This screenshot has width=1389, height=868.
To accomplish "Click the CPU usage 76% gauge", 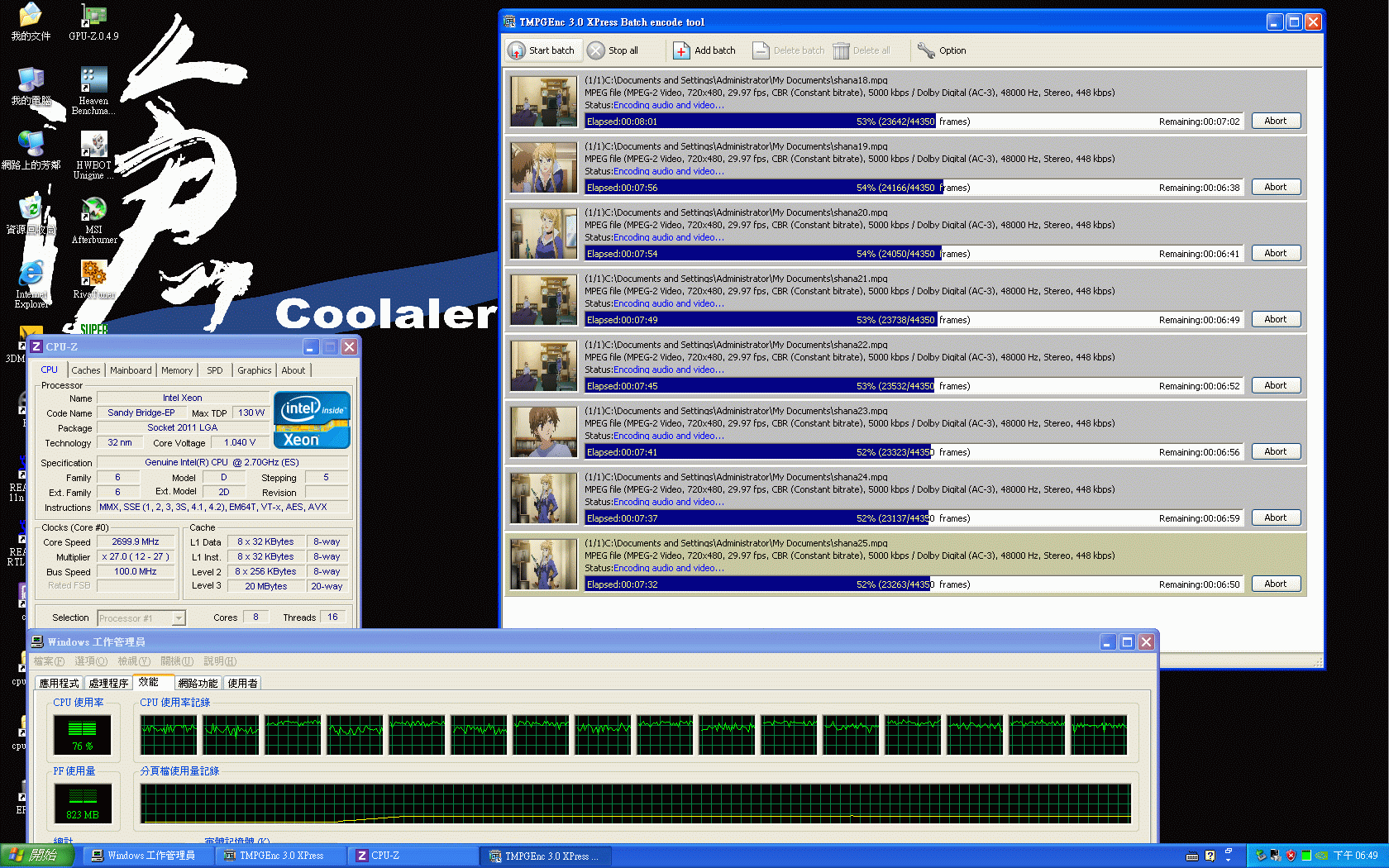I will [83, 734].
